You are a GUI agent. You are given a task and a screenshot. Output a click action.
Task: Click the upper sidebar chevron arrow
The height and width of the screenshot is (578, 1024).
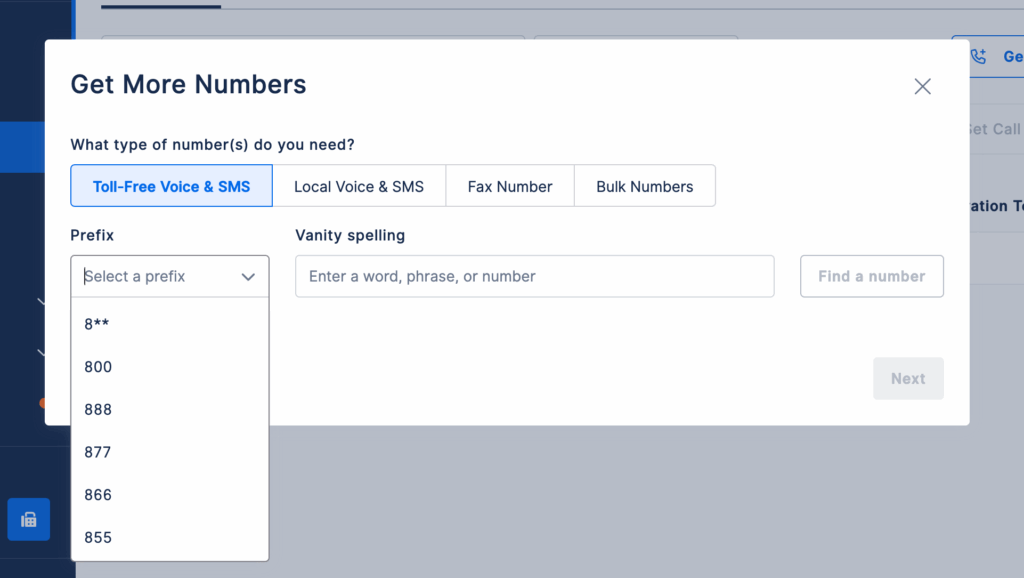point(41,301)
